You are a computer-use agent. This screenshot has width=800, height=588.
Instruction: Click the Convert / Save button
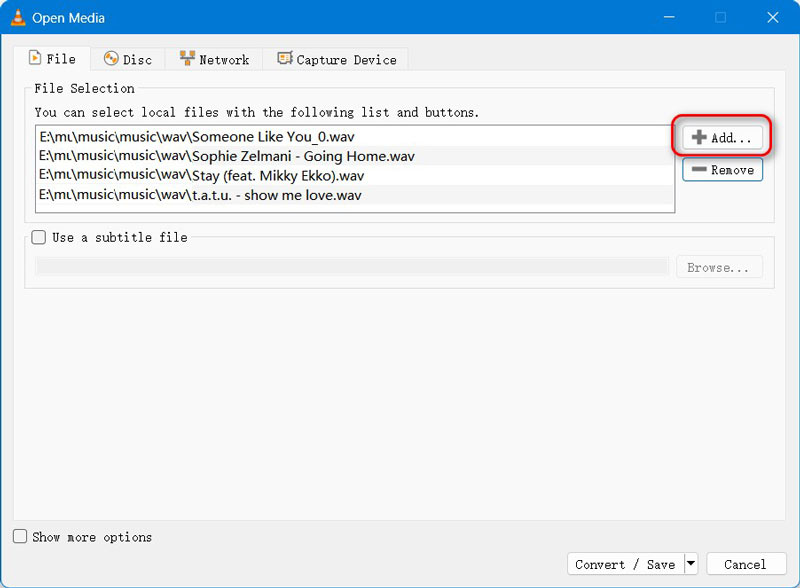pyautogui.click(x=626, y=564)
